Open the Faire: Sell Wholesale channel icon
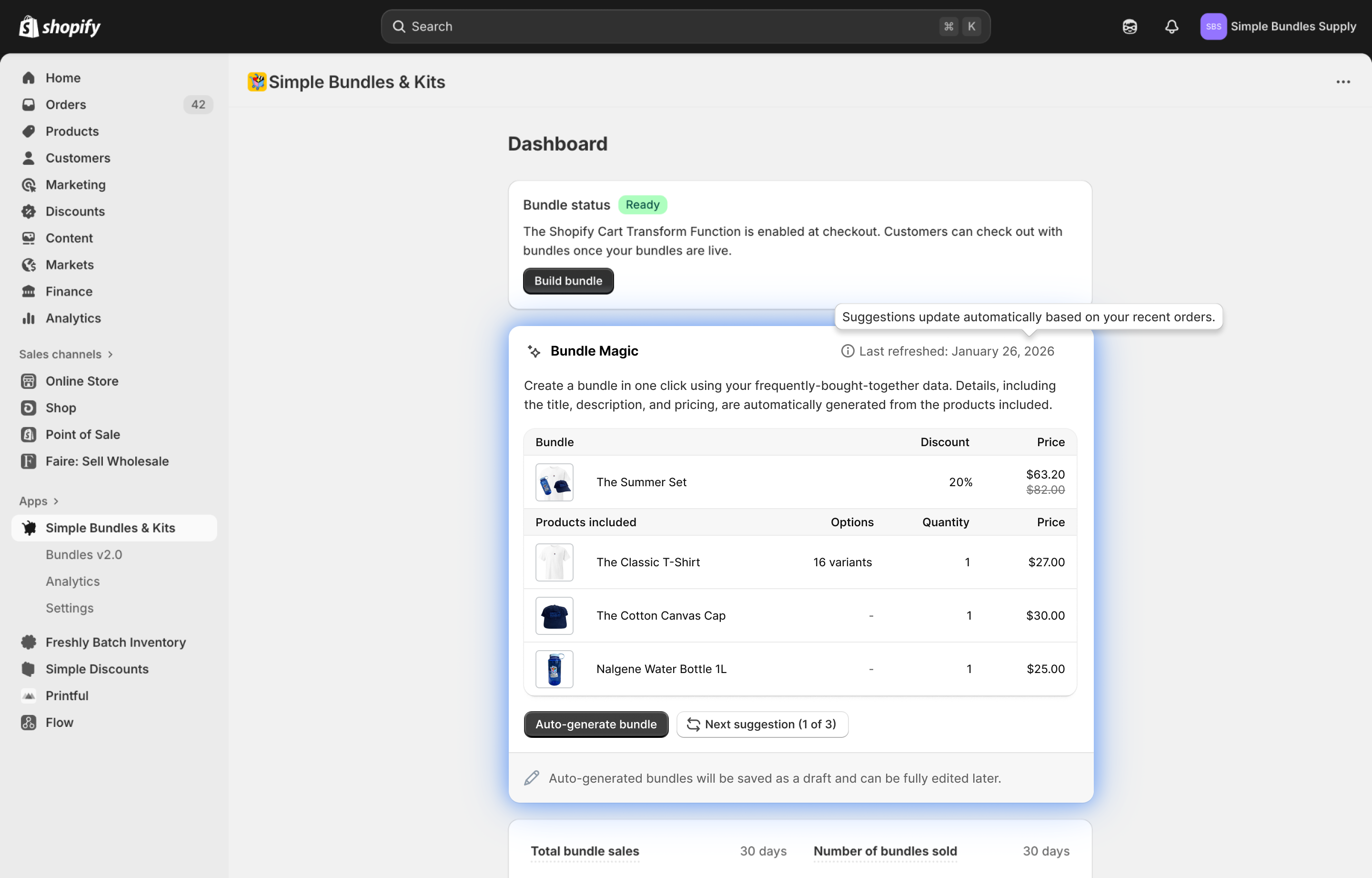 tap(29, 461)
